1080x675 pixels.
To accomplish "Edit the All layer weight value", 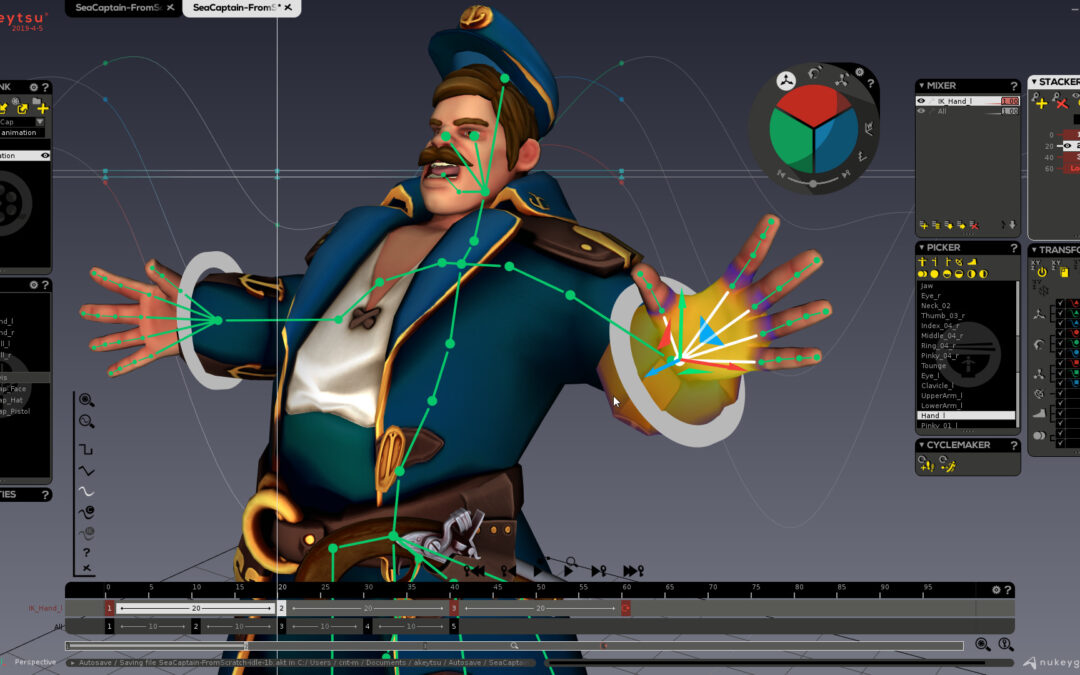I will coord(1009,111).
